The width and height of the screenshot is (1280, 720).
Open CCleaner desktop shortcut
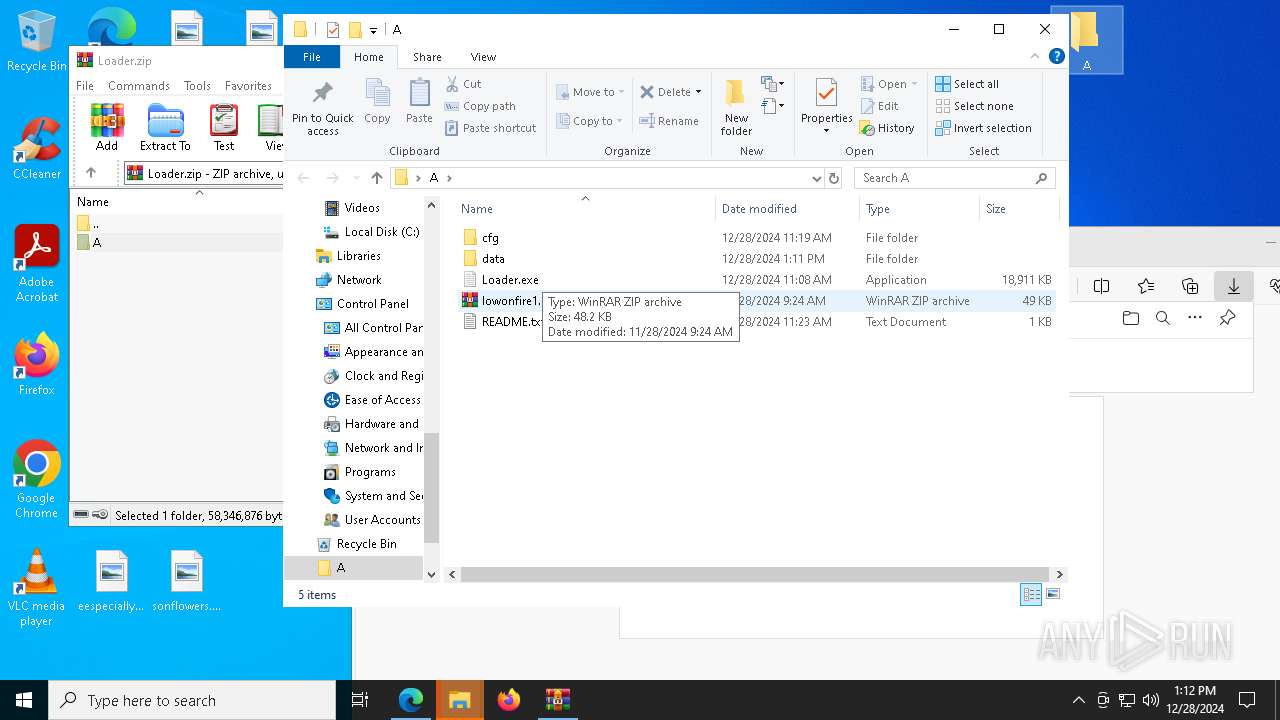(x=37, y=149)
